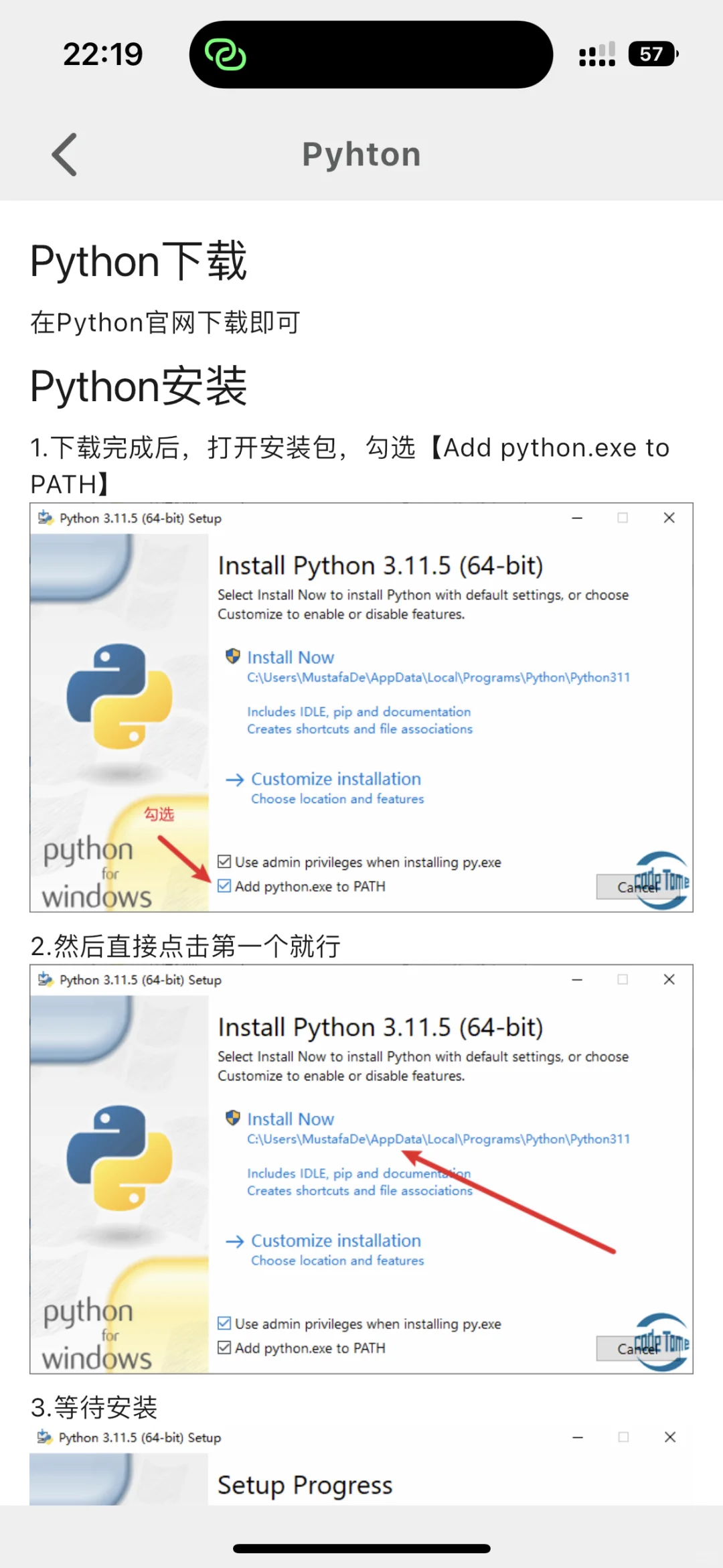Select the 2.然后直接点击第一个就行 line
Image resolution: width=723 pixels, height=1568 pixels.
tap(185, 946)
